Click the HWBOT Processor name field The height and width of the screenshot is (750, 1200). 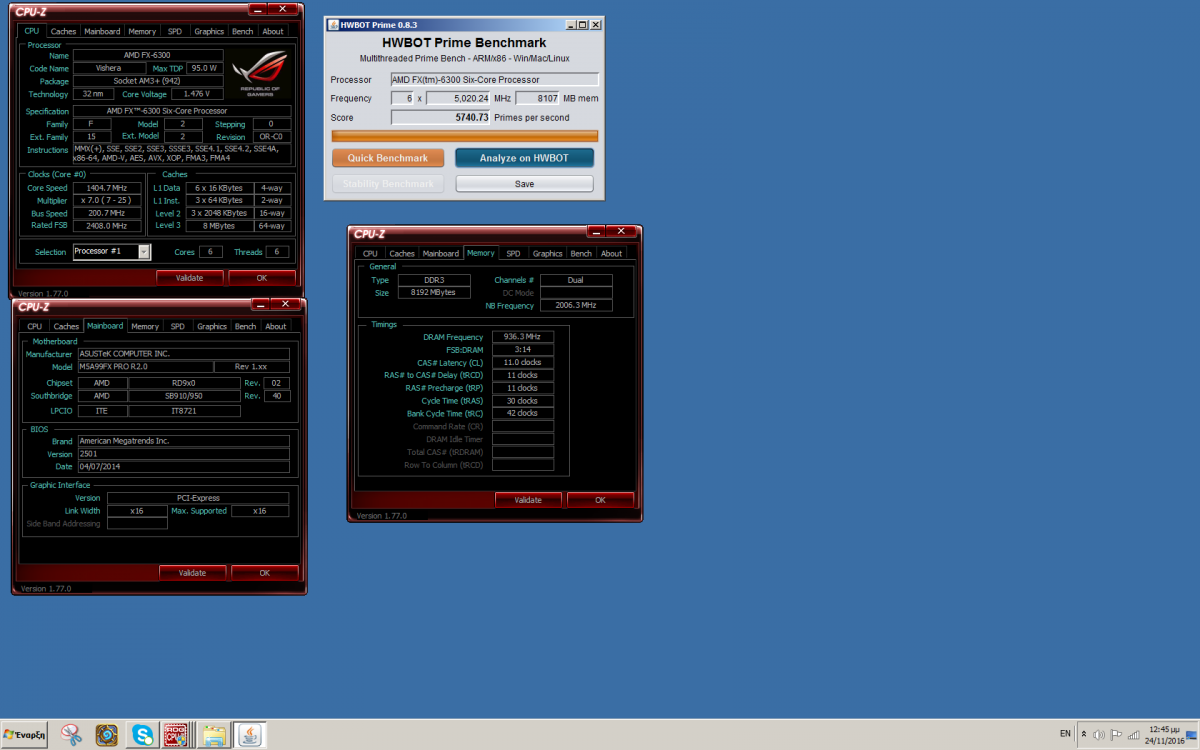[x=495, y=80]
